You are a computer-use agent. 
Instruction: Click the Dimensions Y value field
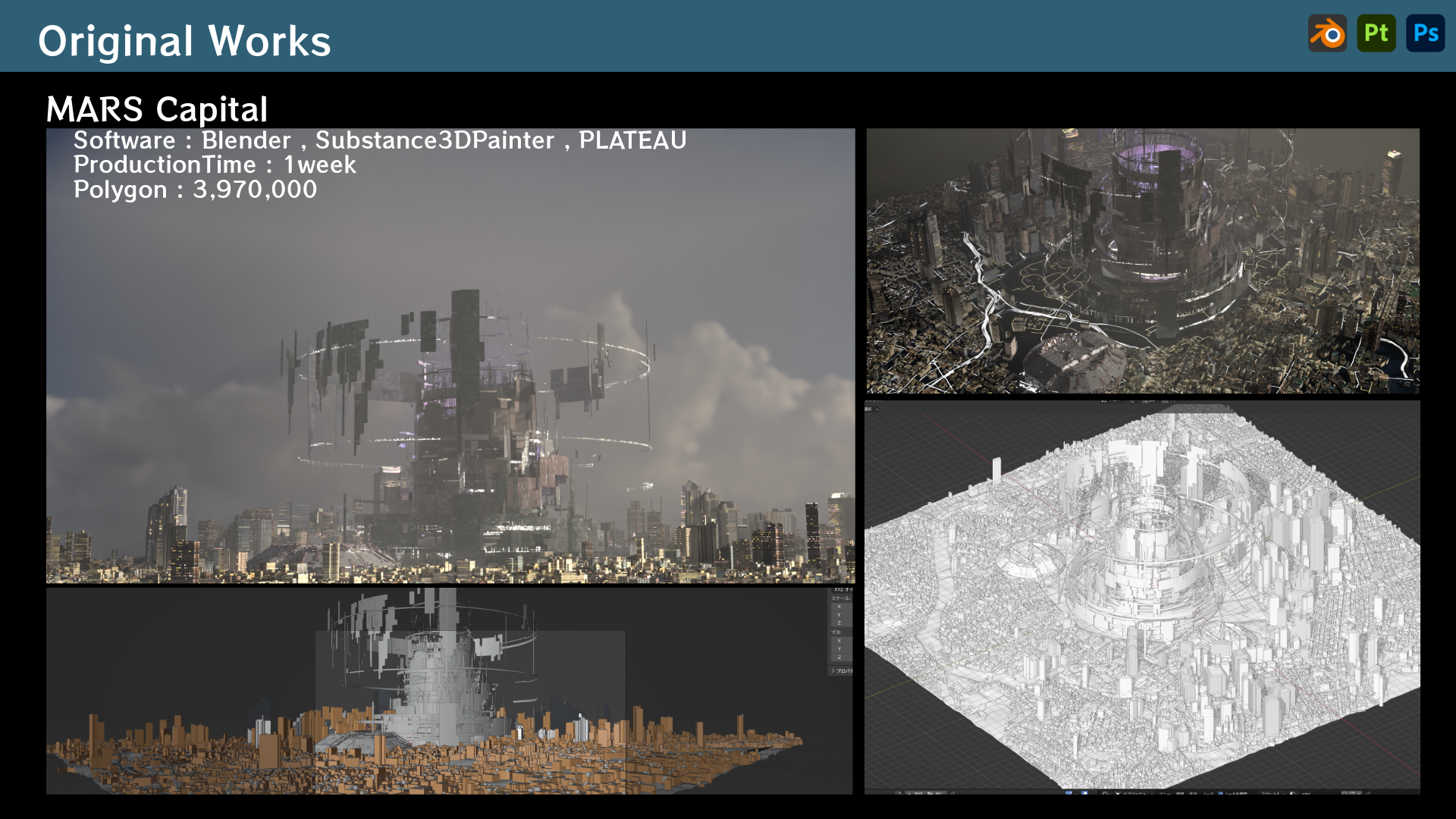[840, 649]
